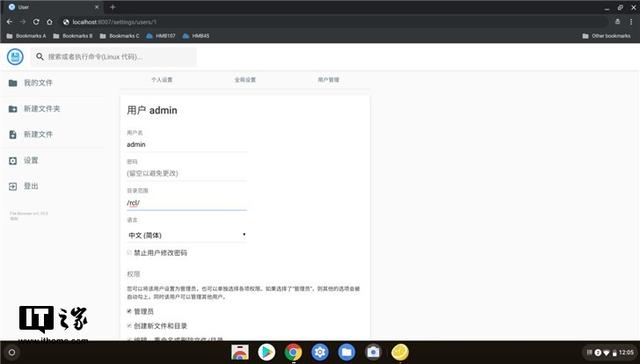The width and height of the screenshot is (640, 364).
Task: Toggle the 禁止用户修改密码 checkbox
Action: pyautogui.click(x=129, y=253)
